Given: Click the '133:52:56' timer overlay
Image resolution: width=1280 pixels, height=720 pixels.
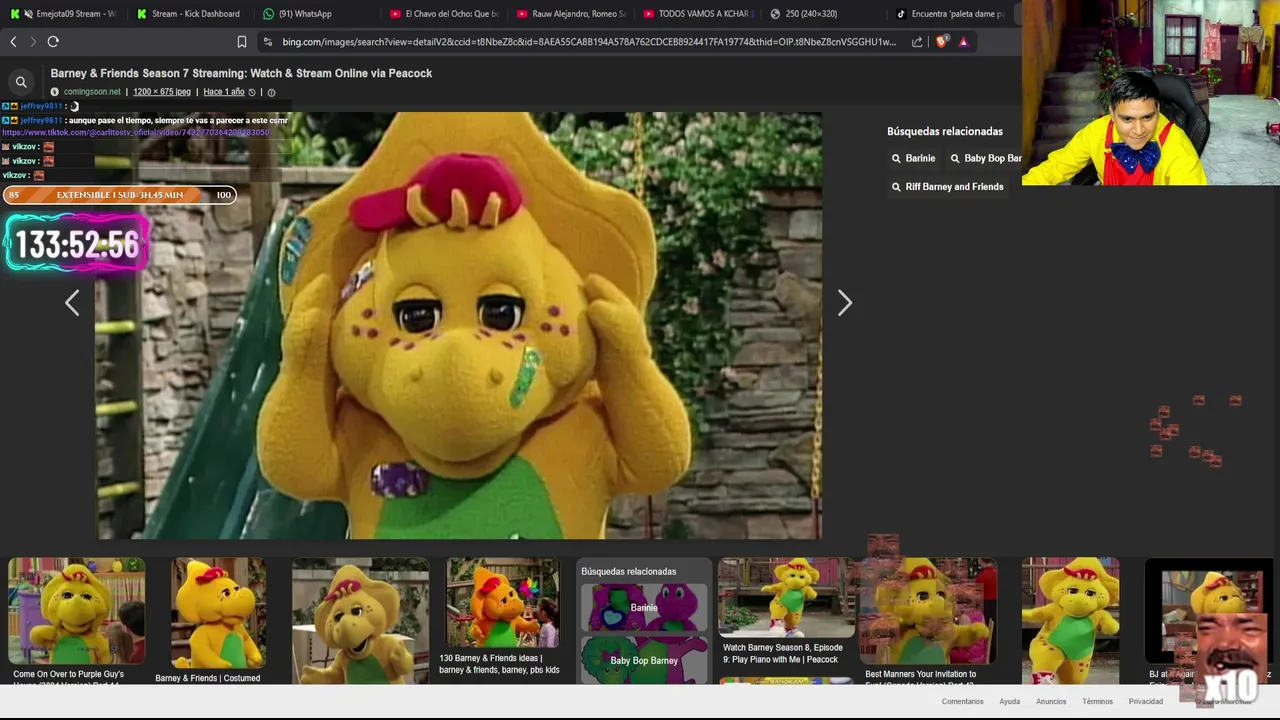Looking at the screenshot, I should click(77, 244).
